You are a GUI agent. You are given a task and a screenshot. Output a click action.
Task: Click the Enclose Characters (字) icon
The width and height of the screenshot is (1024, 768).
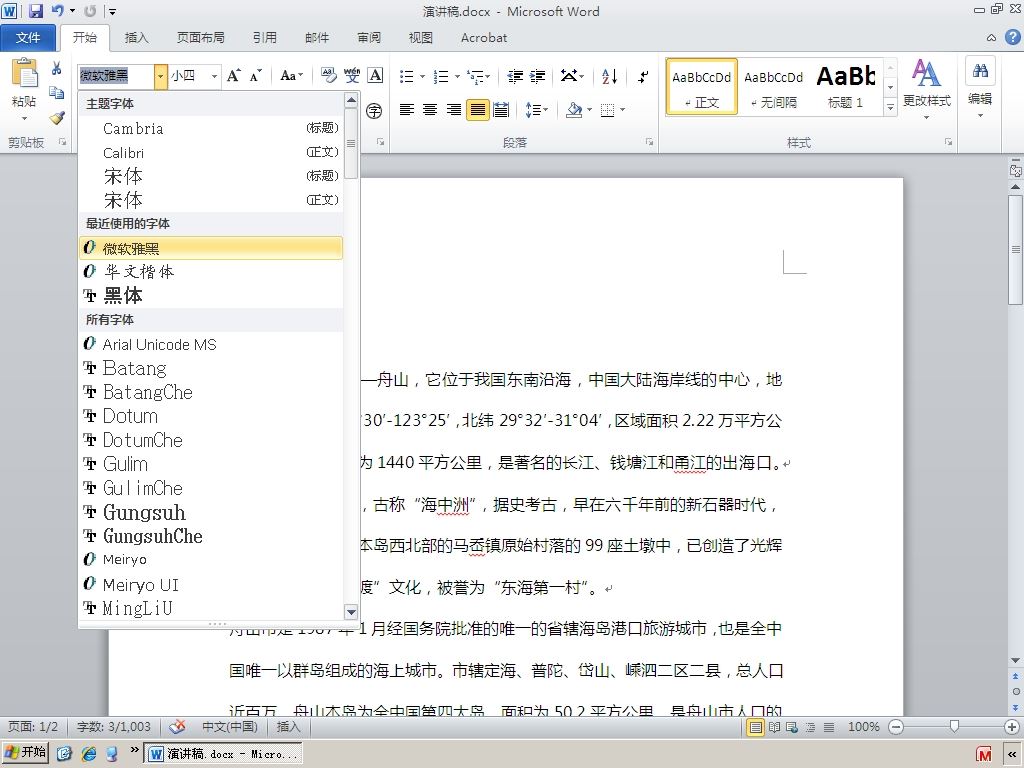[374, 110]
